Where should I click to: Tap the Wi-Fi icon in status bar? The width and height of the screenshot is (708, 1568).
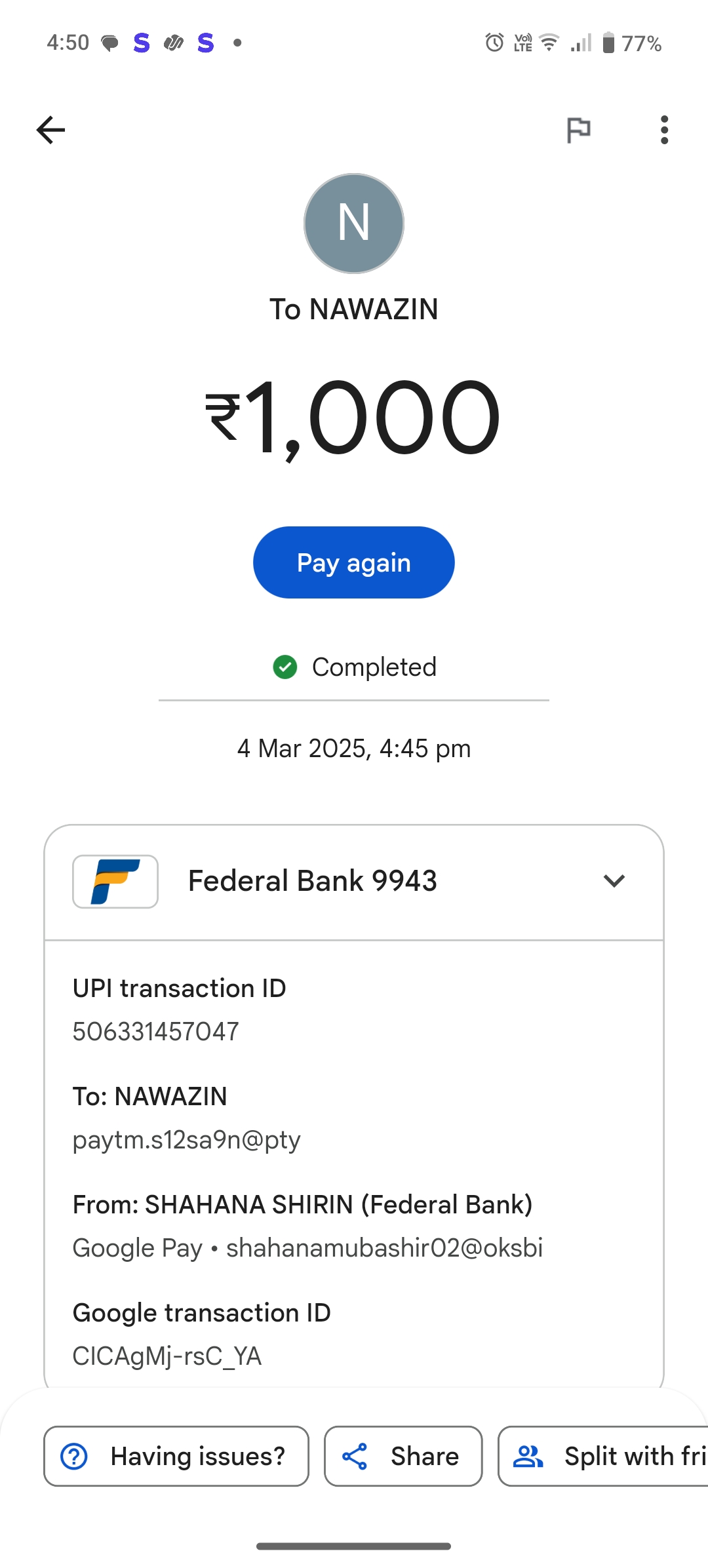click(x=549, y=43)
